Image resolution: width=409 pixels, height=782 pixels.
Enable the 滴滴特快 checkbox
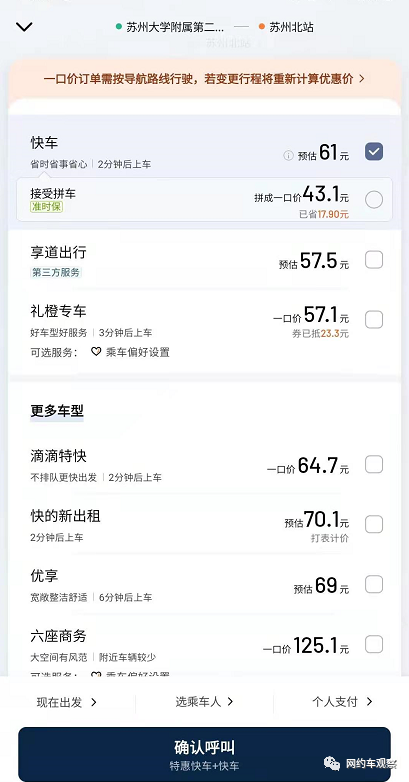(374, 464)
